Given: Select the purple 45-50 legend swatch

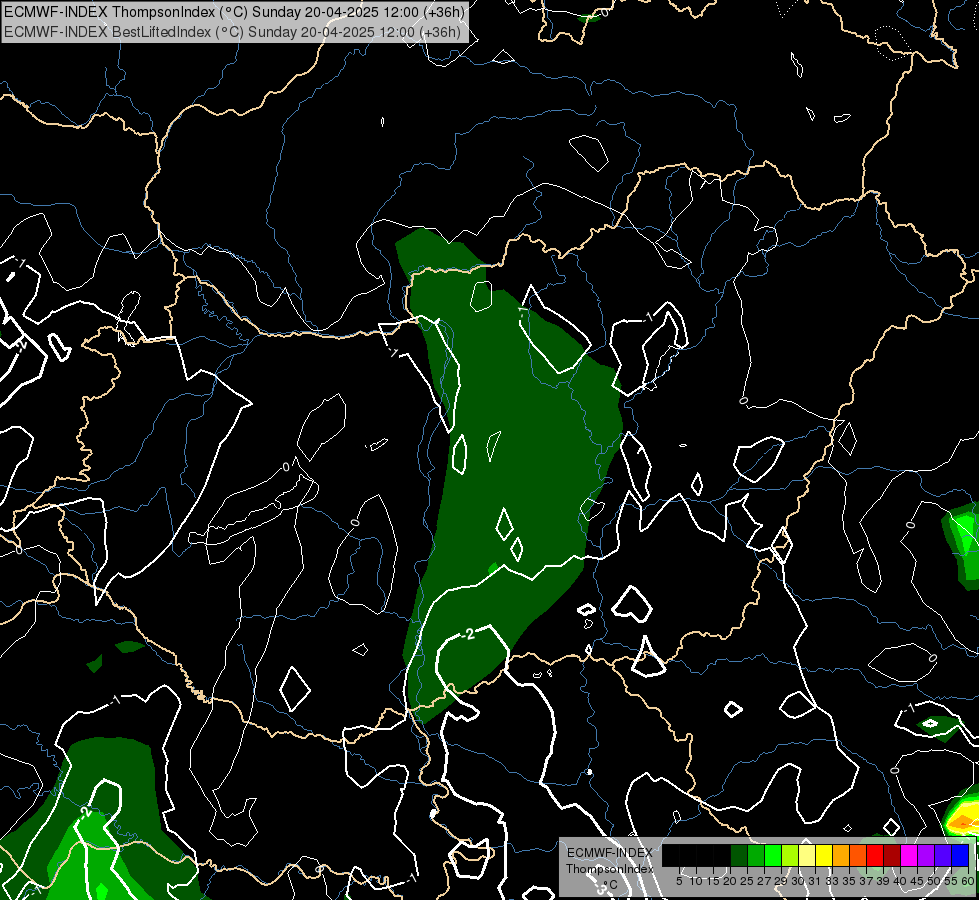Looking at the screenshot, I should click(926, 855).
